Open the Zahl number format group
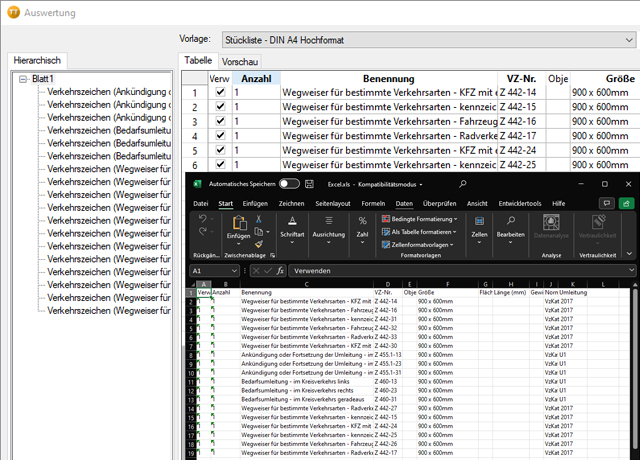 (x=362, y=231)
